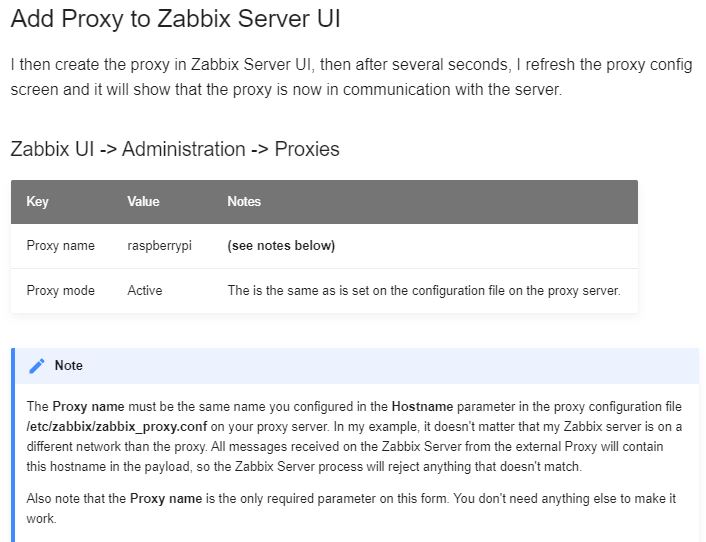Click the "Zabbix UI -> Administration -> Proxies" subheading
The height and width of the screenshot is (542, 706).
coord(175,150)
